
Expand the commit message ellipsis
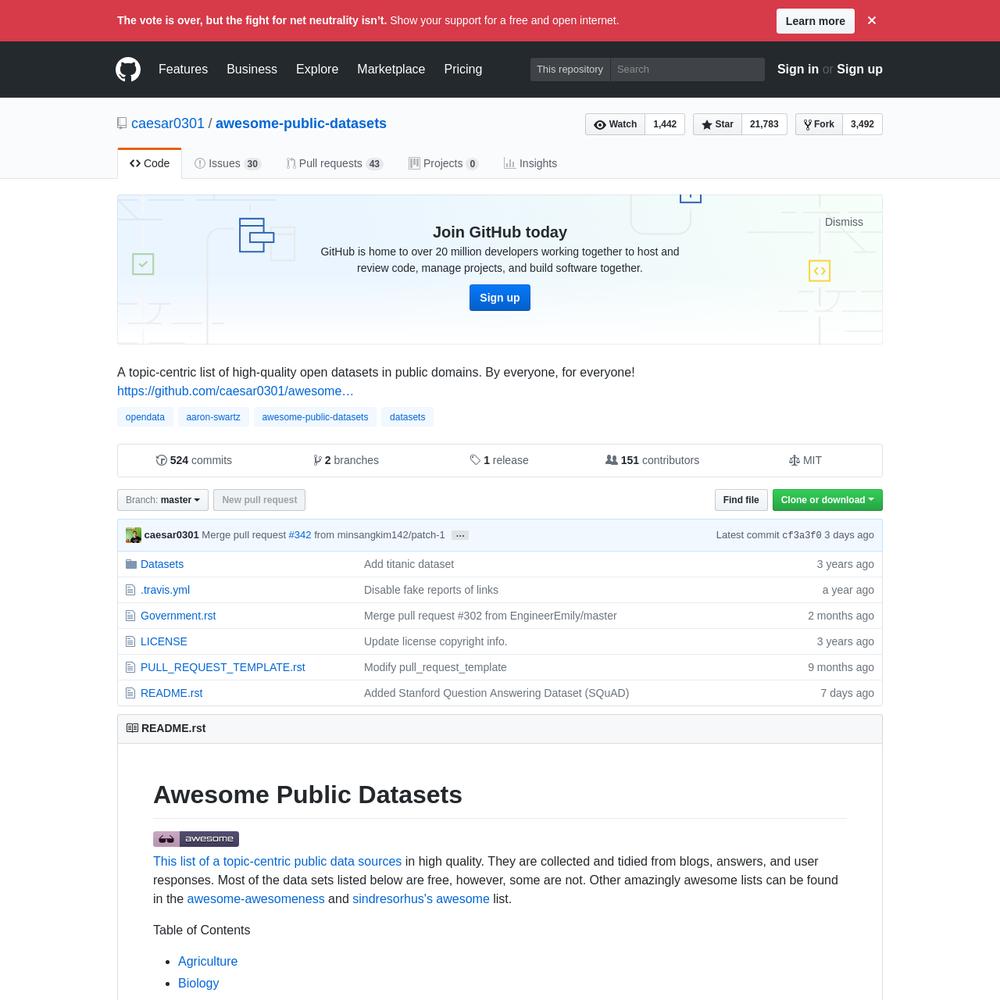click(460, 536)
